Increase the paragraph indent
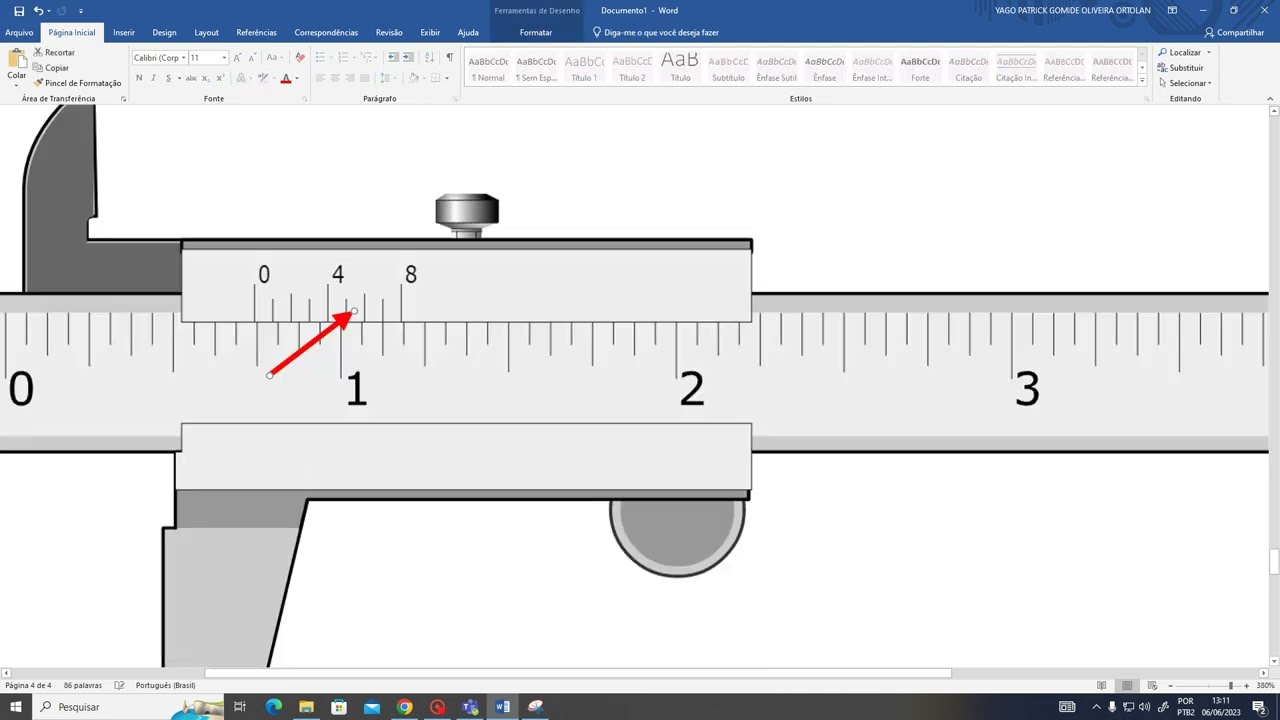 (x=409, y=58)
